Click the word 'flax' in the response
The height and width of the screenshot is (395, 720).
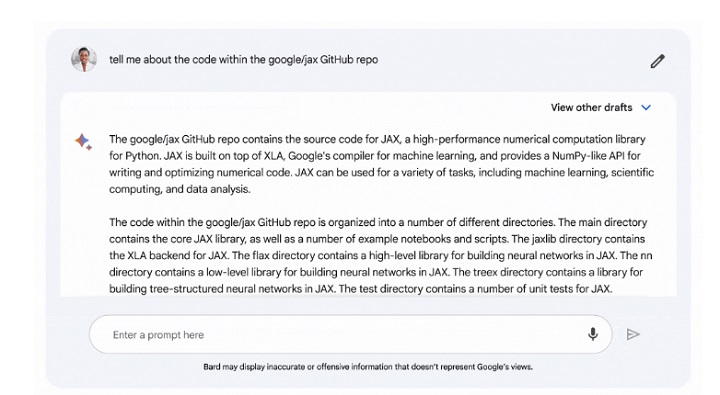point(261,255)
